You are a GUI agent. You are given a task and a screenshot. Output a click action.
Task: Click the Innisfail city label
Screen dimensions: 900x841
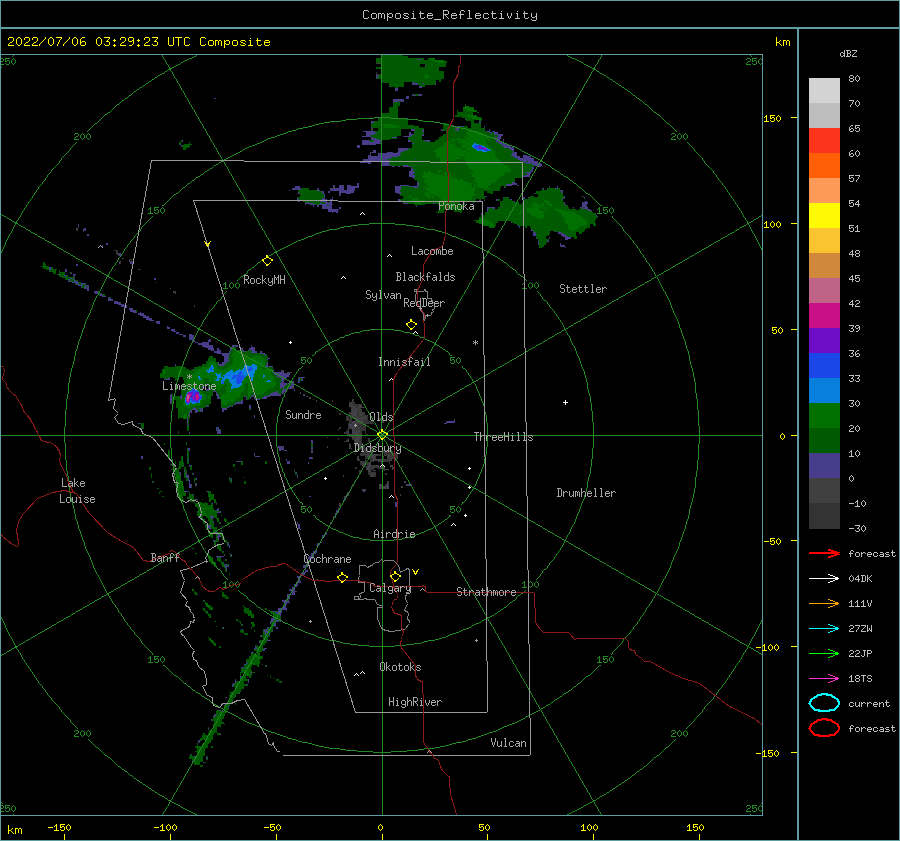(x=404, y=362)
